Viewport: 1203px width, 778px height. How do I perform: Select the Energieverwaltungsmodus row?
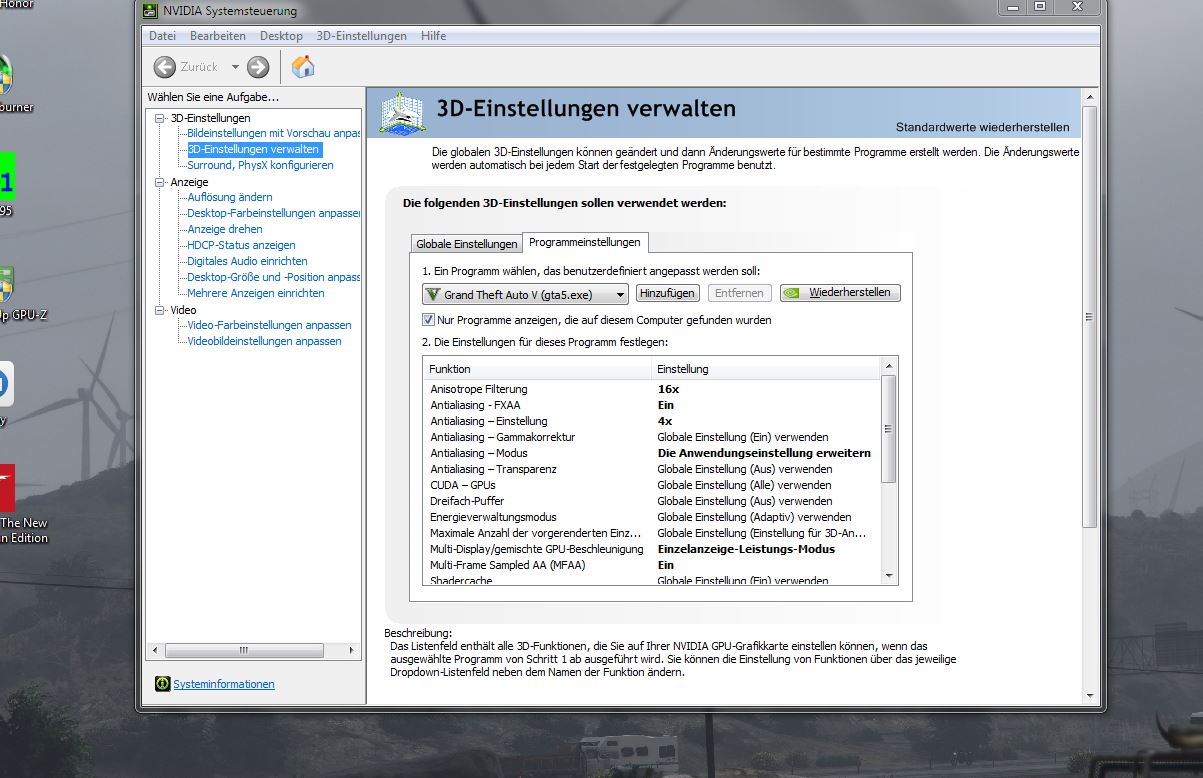(651, 517)
